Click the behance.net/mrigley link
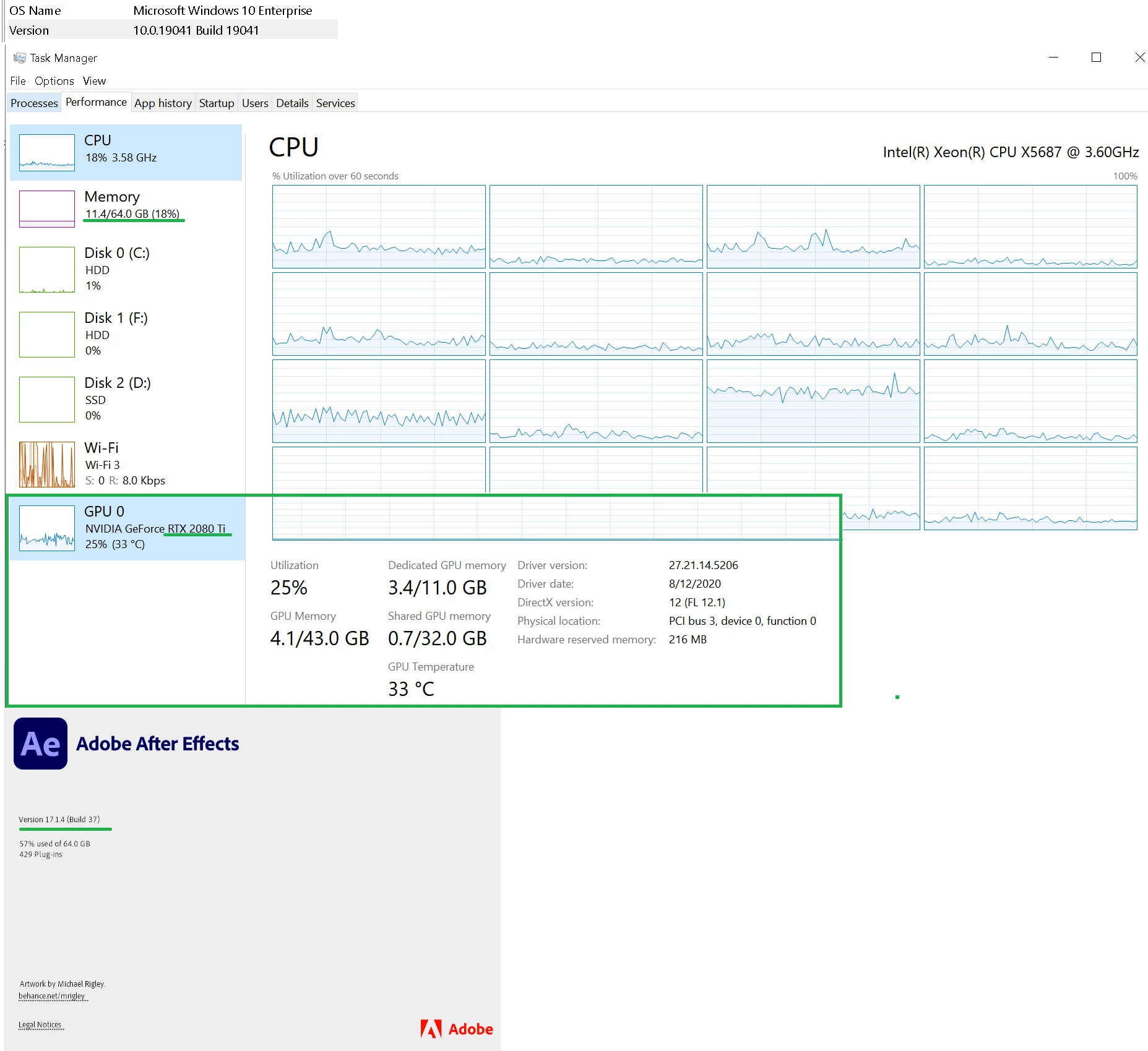This screenshot has height=1051, width=1148. 52,996
